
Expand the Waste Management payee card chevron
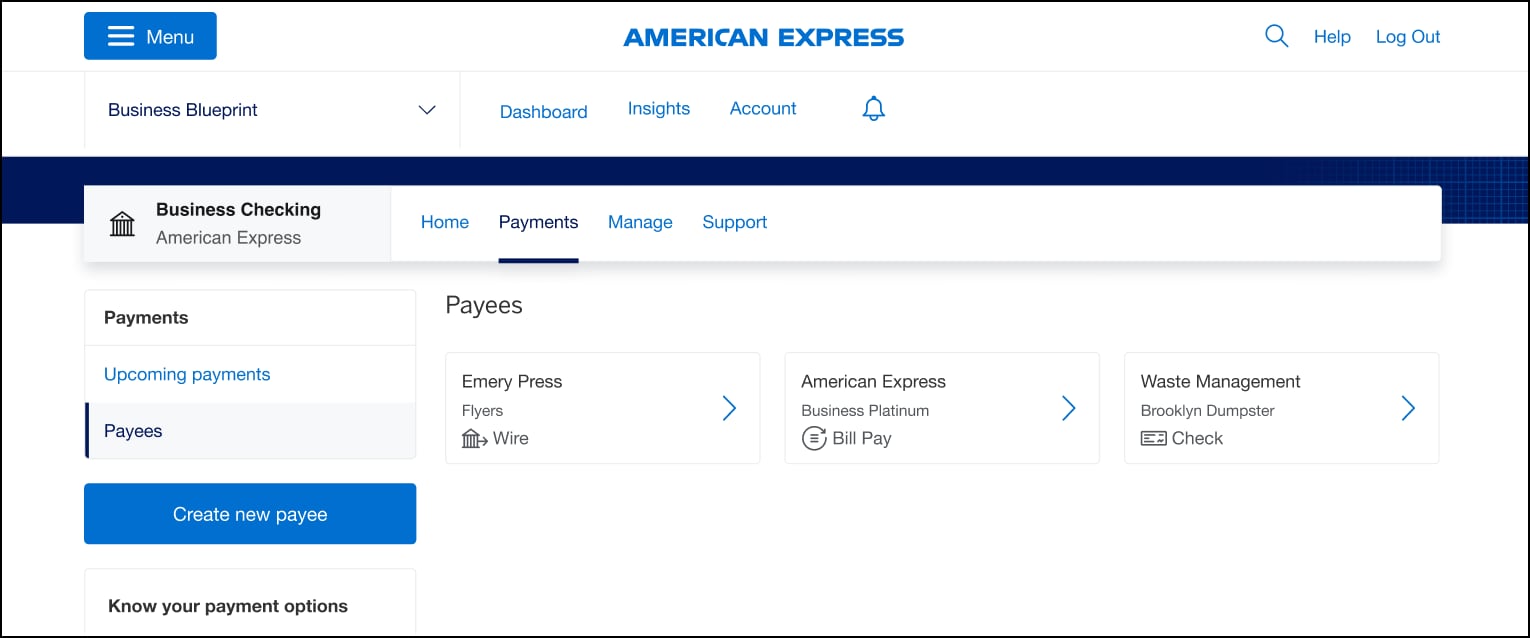coord(1408,408)
